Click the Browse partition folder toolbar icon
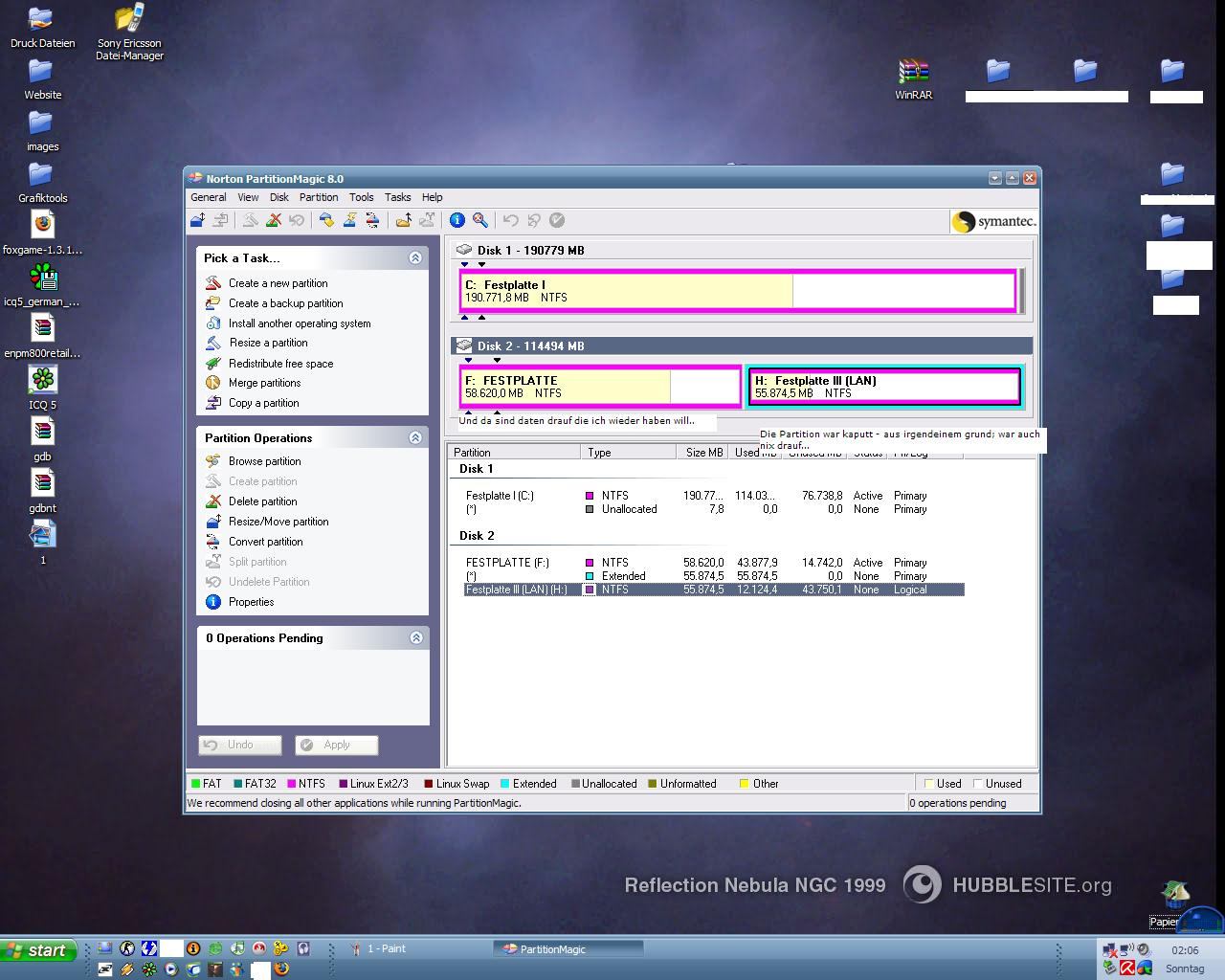 tap(404, 220)
